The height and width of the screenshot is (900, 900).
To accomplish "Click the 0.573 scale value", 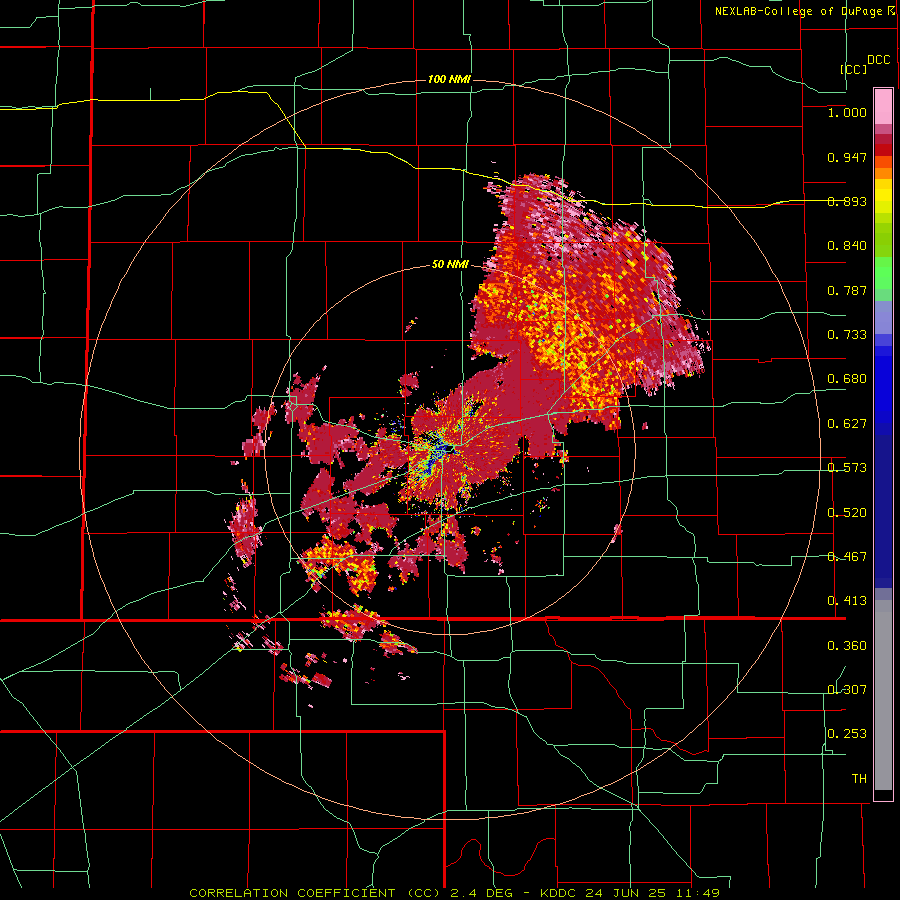I will click(847, 468).
